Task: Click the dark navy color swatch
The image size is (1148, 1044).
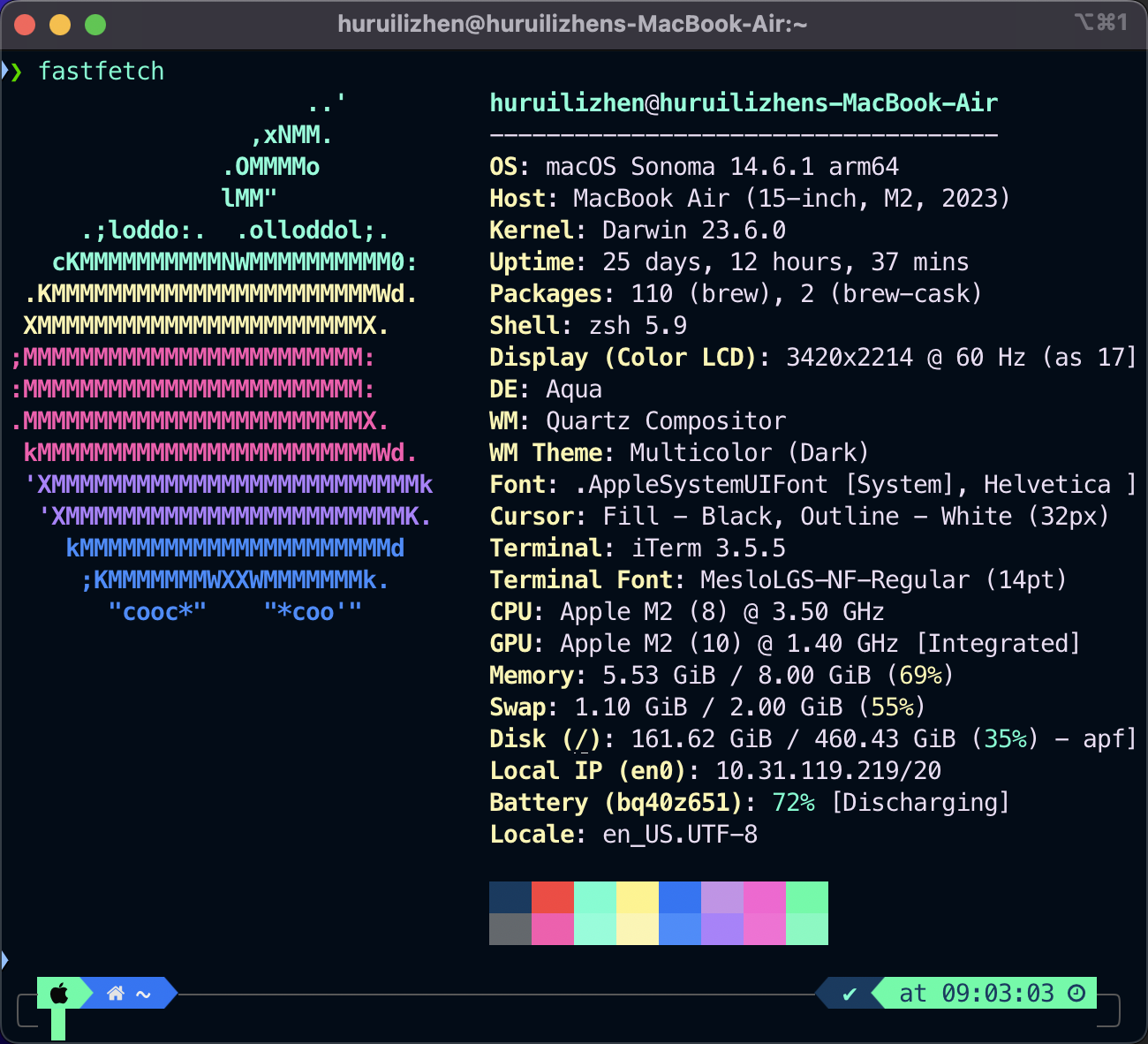Action: point(510,897)
